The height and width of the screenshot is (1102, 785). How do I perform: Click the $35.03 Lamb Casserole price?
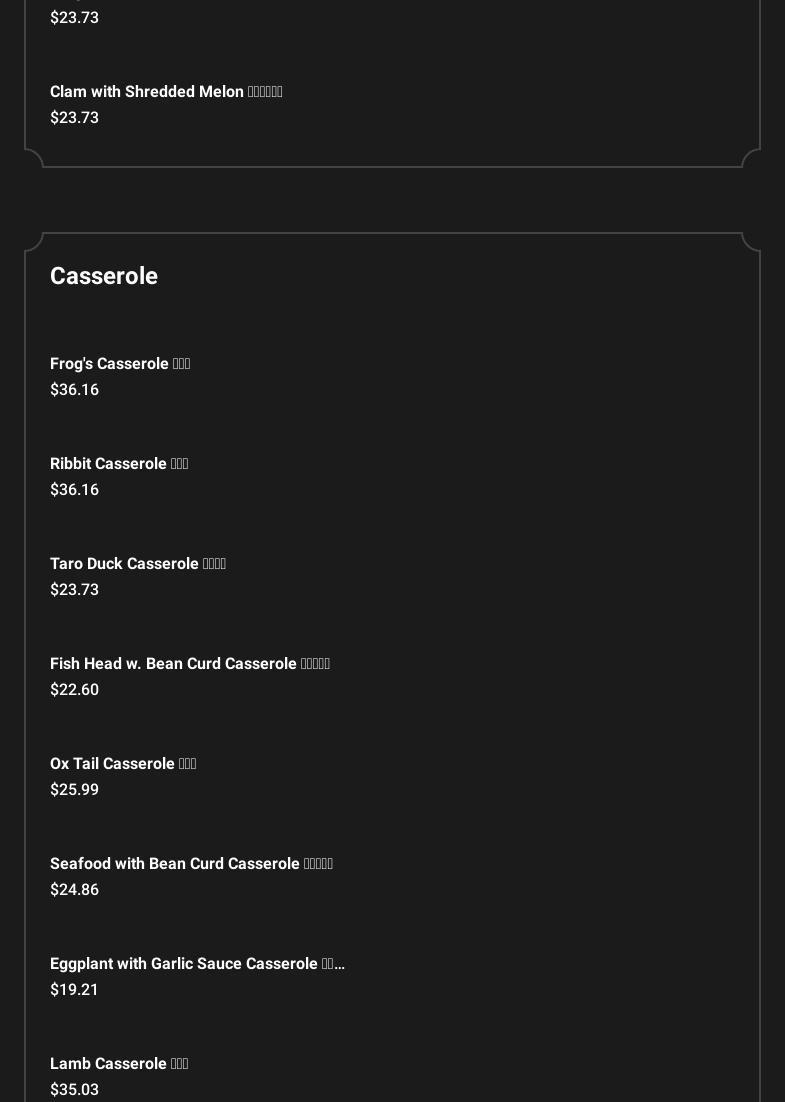(75, 1090)
